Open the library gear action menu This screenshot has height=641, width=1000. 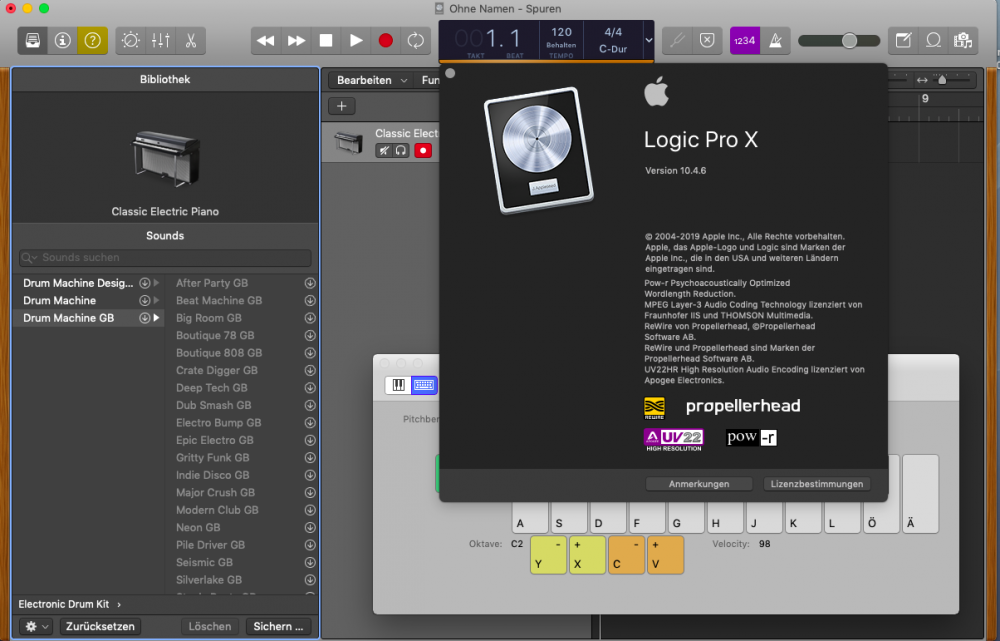tap(36, 626)
